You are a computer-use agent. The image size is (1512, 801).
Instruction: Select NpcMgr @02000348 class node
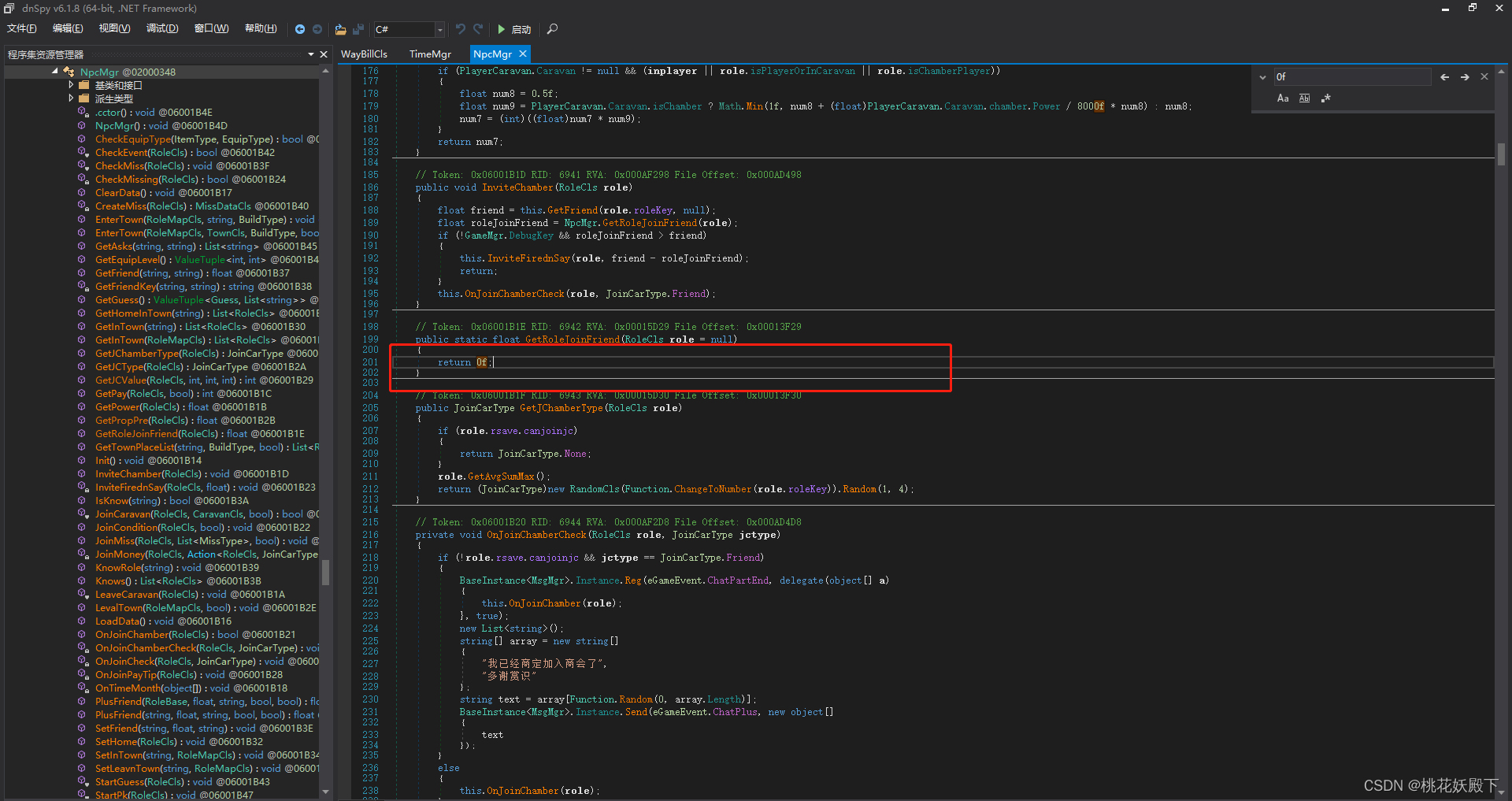tap(128, 72)
